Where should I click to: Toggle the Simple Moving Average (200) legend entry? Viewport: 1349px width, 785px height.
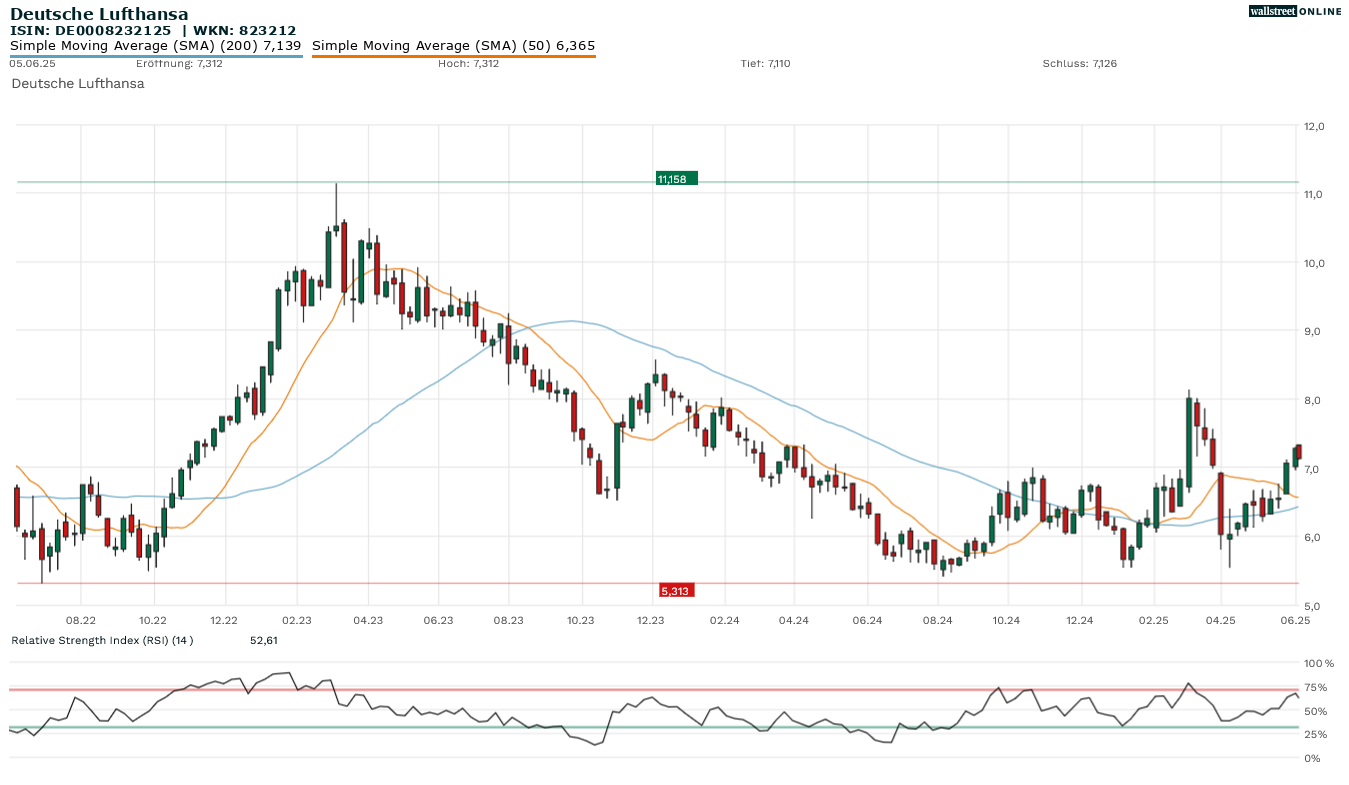155,46
